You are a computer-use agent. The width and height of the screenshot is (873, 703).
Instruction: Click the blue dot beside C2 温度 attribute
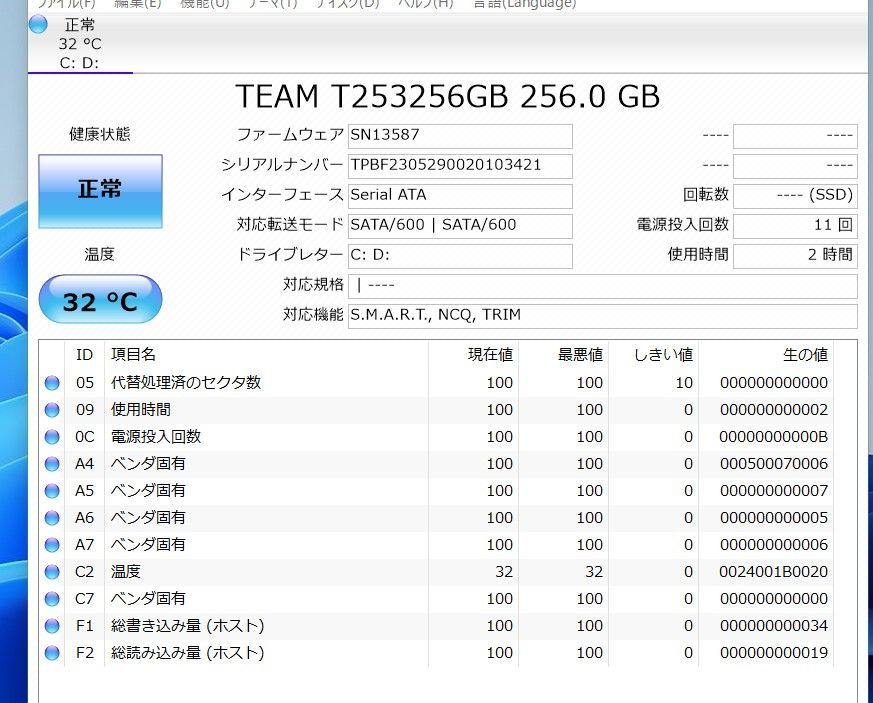click(52, 571)
